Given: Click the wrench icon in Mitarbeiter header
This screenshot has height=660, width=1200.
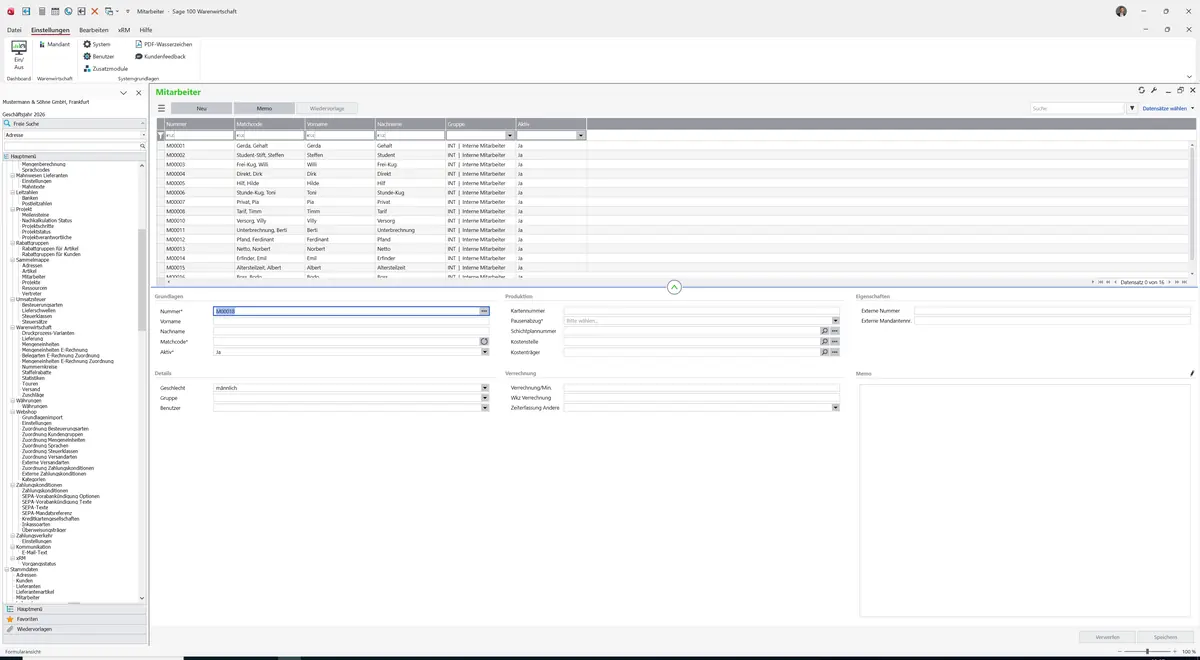Looking at the screenshot, I should (1154, 91).
